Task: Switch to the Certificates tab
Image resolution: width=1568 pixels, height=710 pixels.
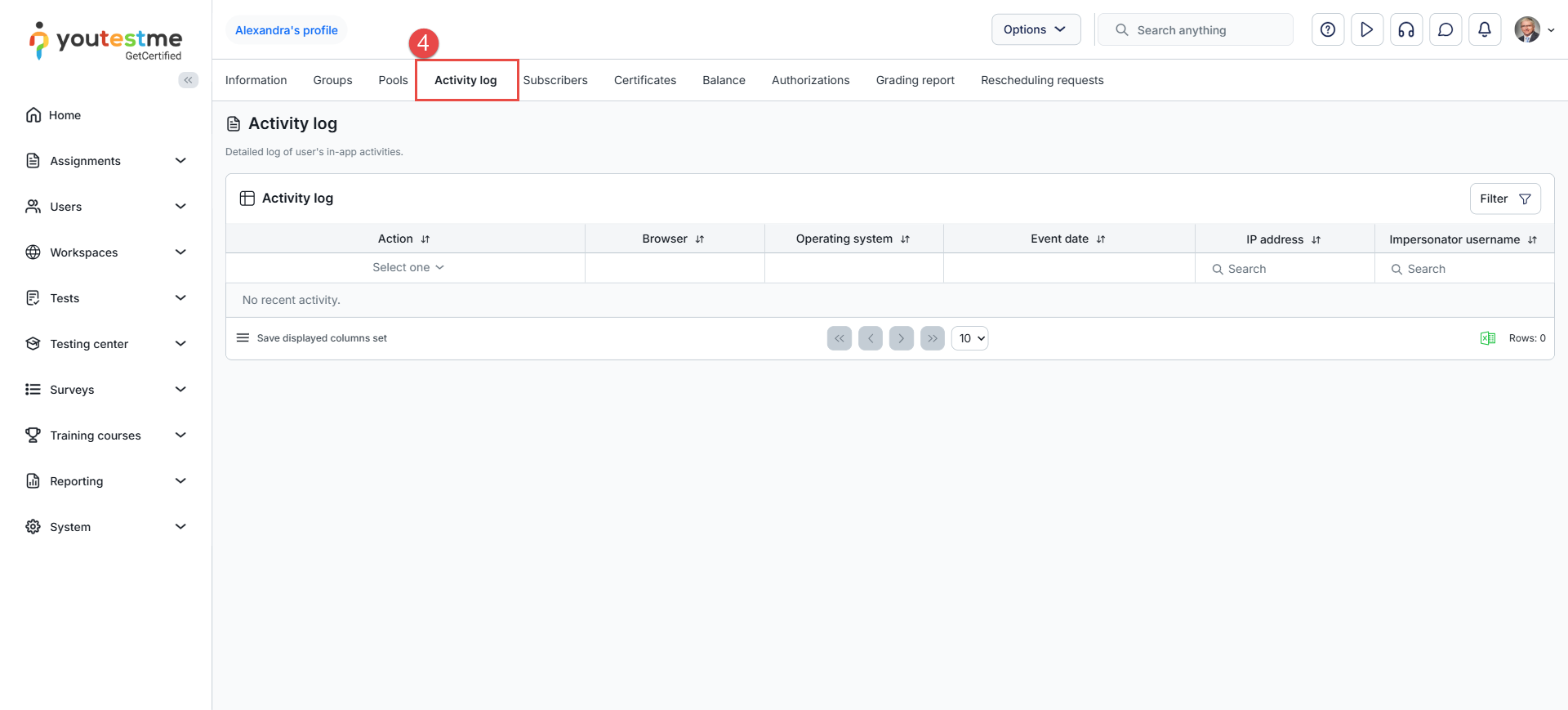Action: (x=644, y=80)
